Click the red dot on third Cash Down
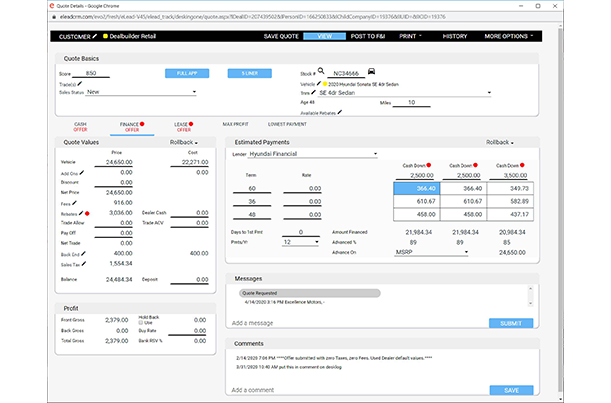The width and height of the screenshot is (611, 403). click(x=522, y=165)
